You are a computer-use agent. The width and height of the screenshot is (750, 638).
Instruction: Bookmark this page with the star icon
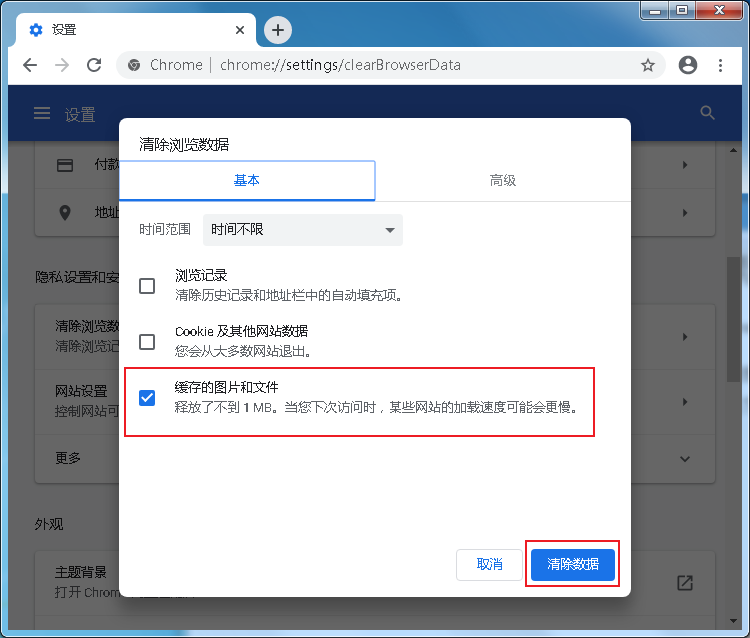(x=648, y=65)
